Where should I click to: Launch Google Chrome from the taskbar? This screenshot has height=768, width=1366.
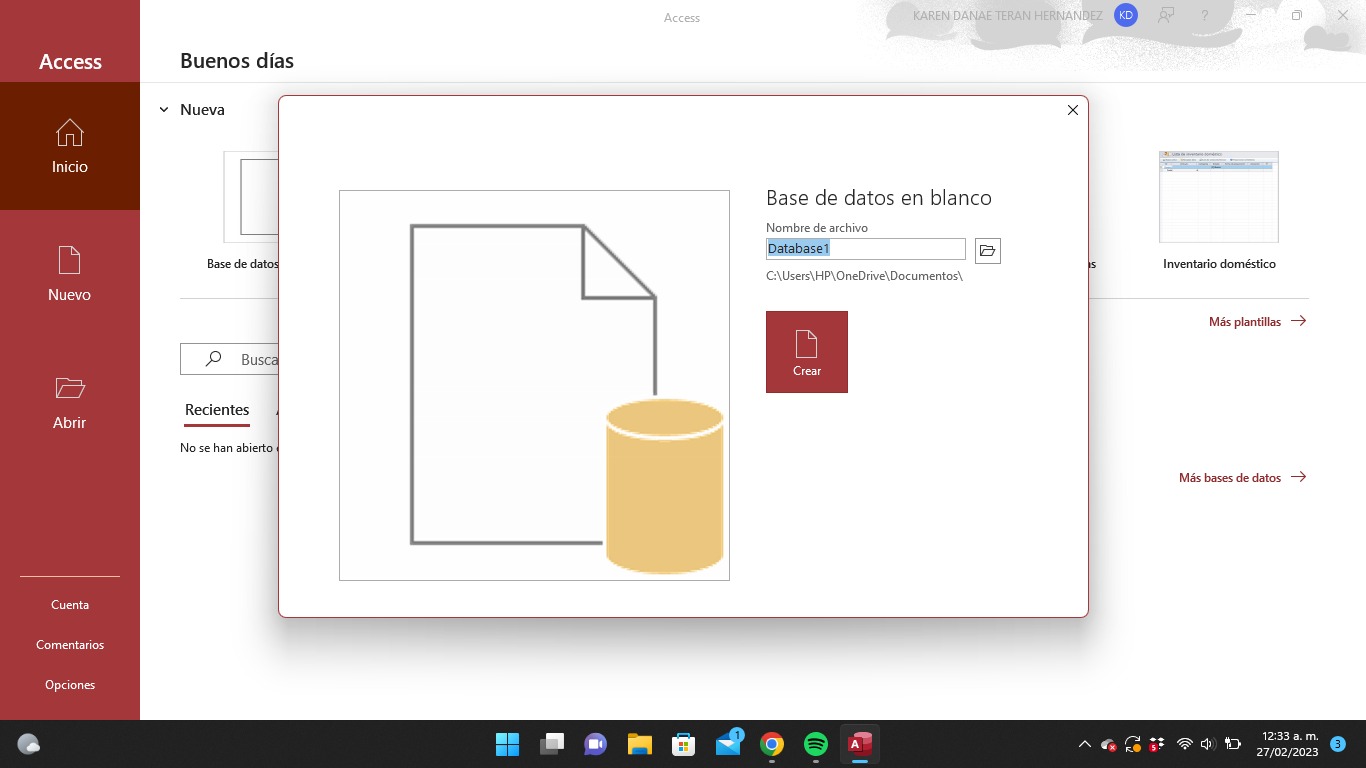point(772,744)
